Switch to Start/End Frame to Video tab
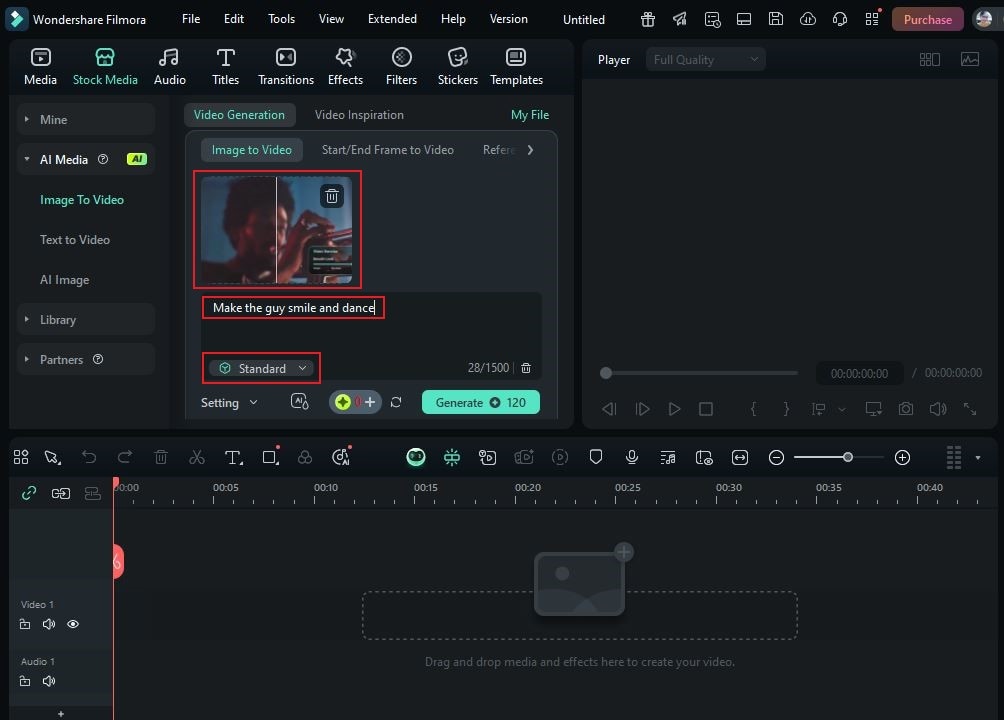 [387, 150]
